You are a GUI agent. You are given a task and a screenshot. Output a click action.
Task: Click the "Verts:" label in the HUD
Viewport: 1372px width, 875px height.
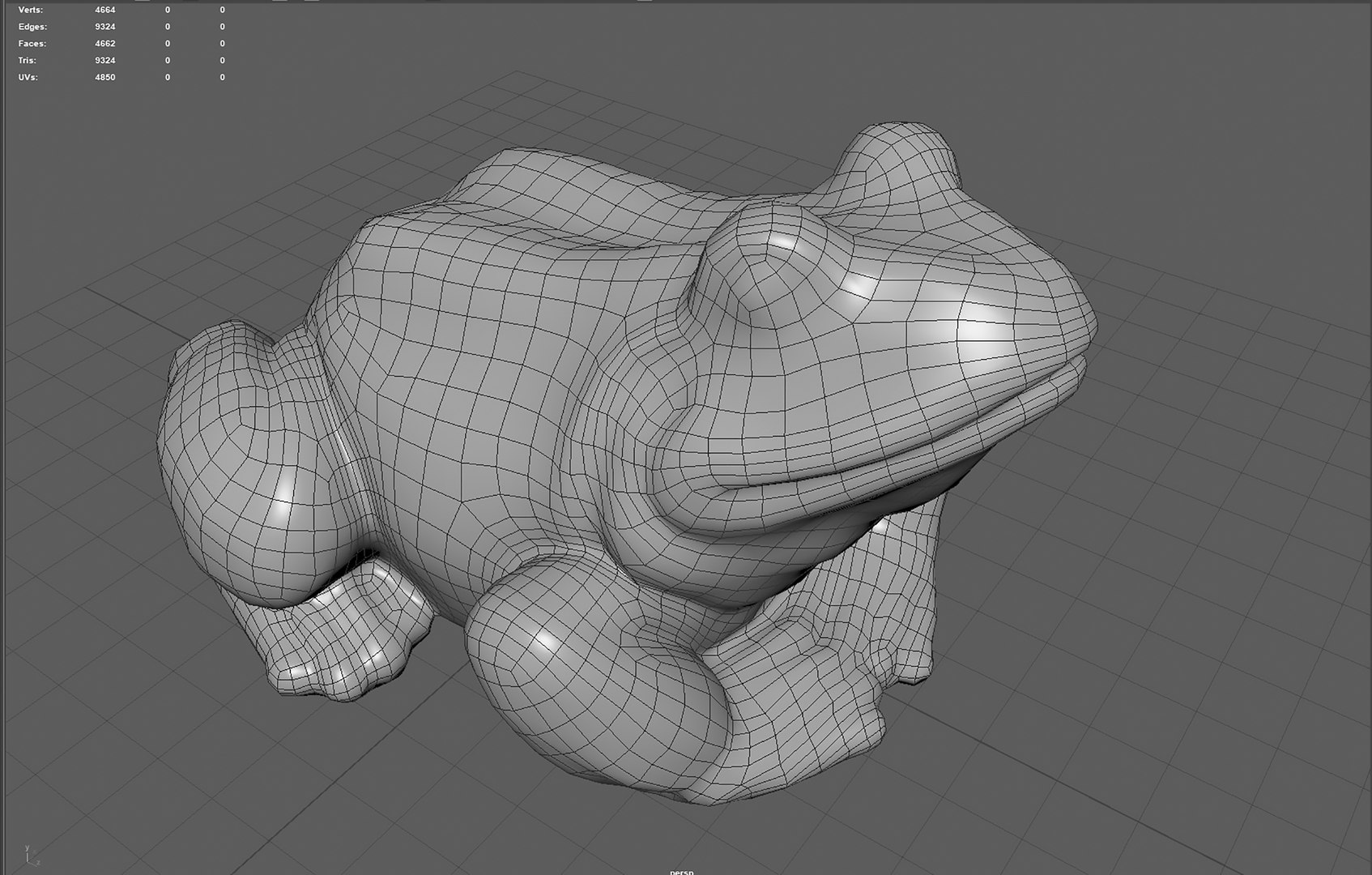(31, 10)
